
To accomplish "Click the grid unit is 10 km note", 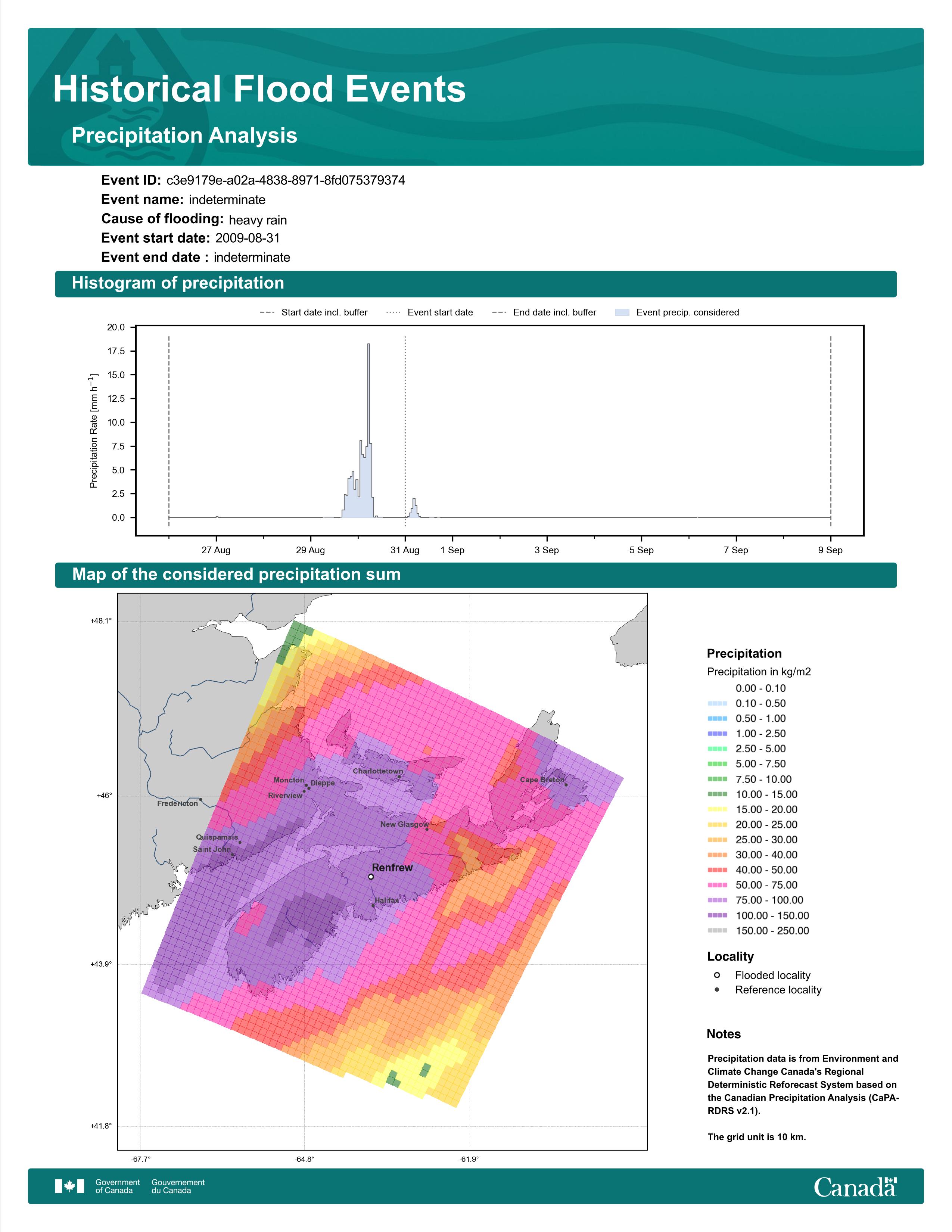I will [757, 1137].
